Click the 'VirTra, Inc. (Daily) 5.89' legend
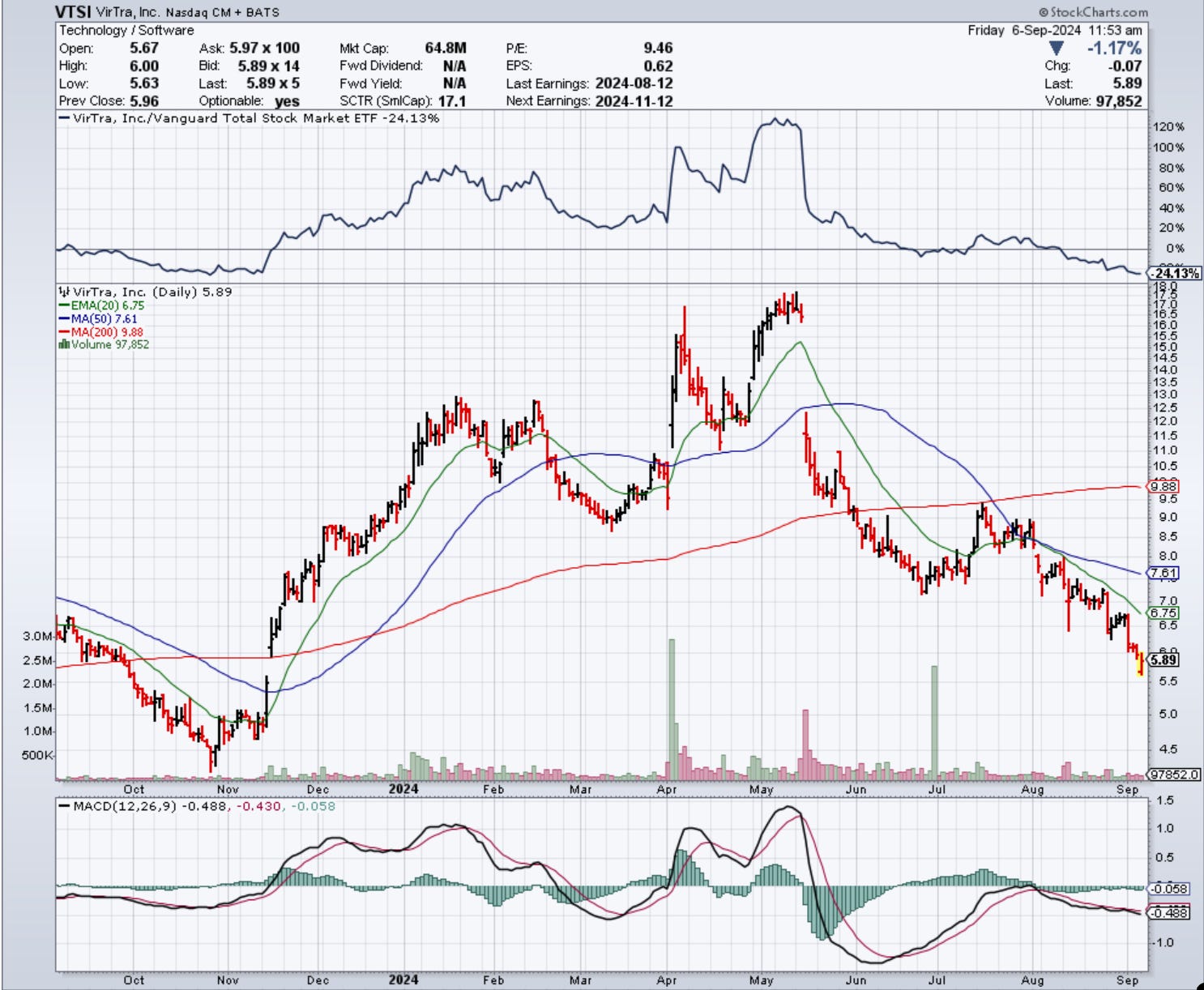Image resolution: width=1204 pixels, height=990 pixels. coord(145,292)
